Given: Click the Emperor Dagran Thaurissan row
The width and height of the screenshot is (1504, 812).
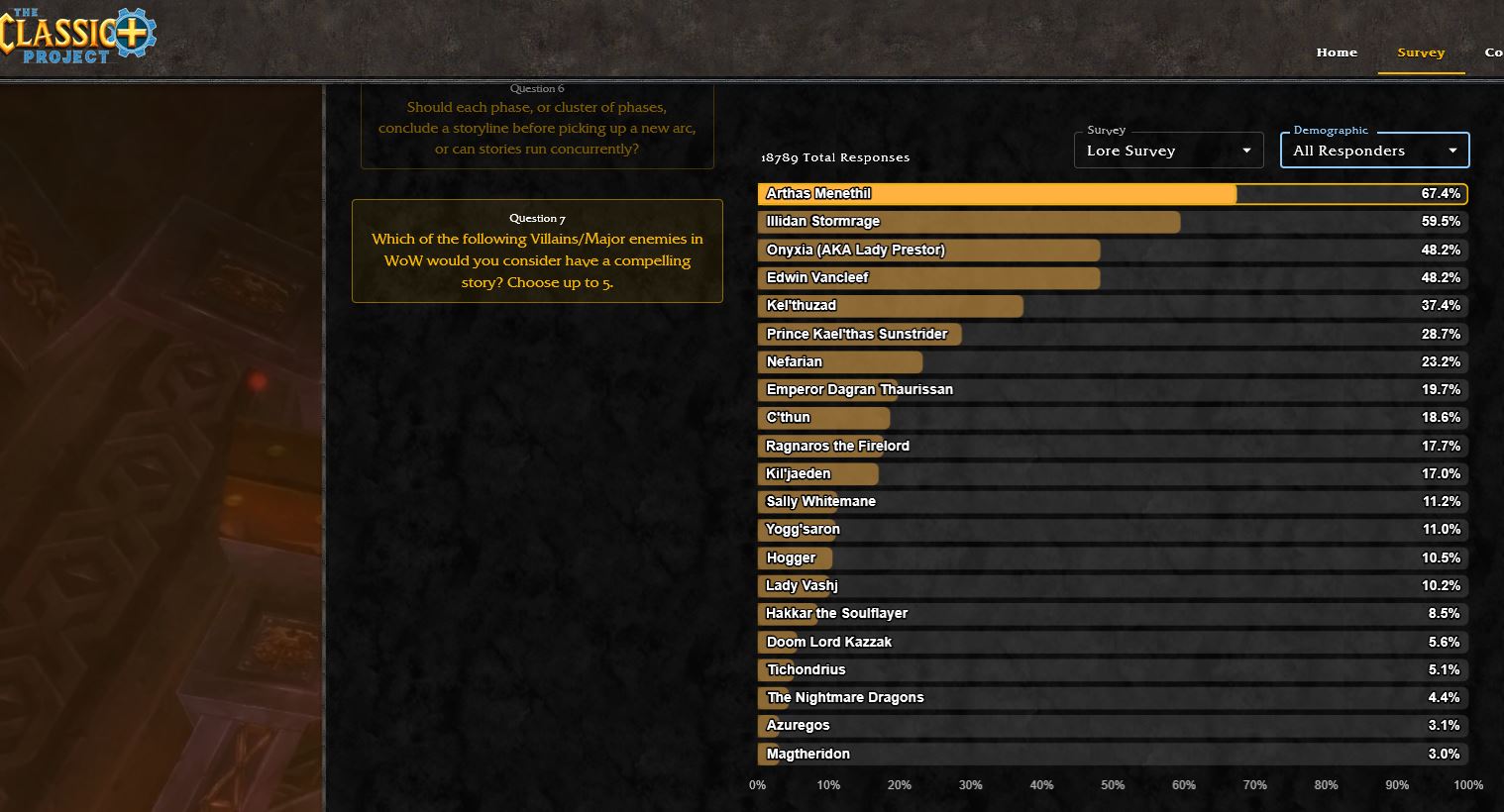Looking at the screenshot, I should 1113,389.
